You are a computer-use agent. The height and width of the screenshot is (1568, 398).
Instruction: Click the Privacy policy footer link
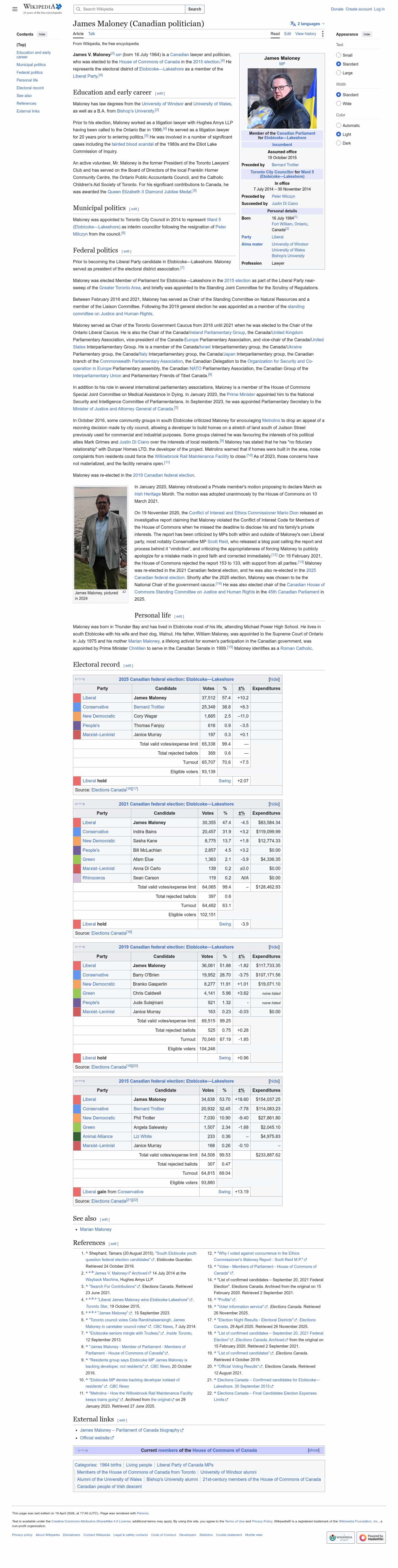tap(22, 1535)
